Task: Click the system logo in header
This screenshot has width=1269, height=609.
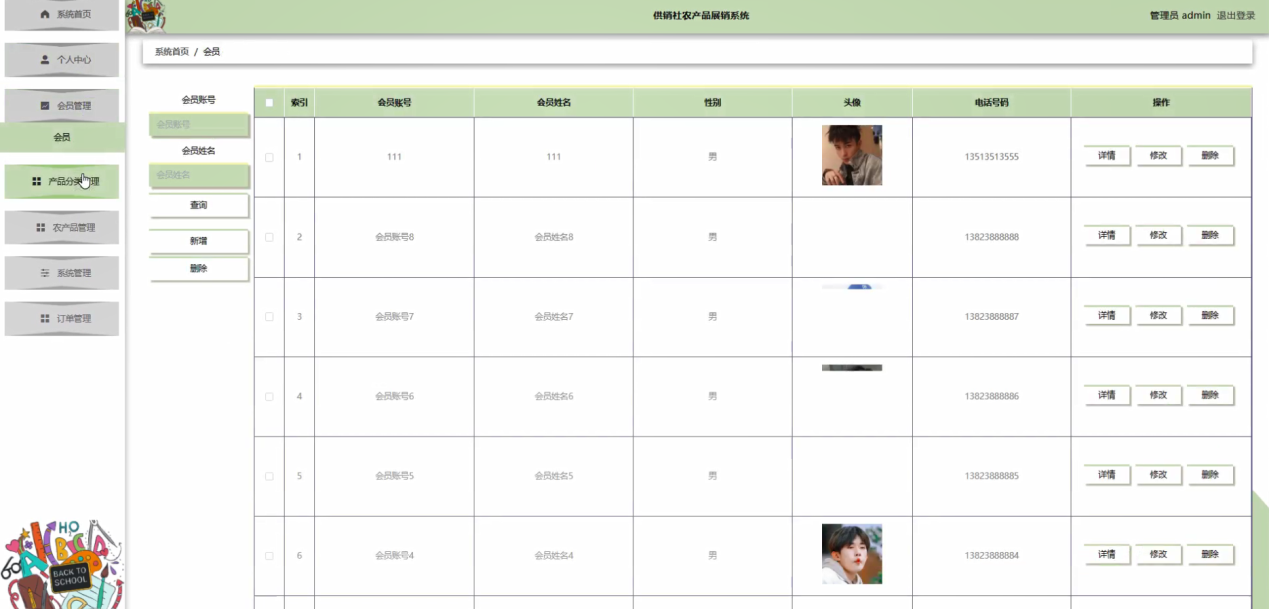Action: 146,16
